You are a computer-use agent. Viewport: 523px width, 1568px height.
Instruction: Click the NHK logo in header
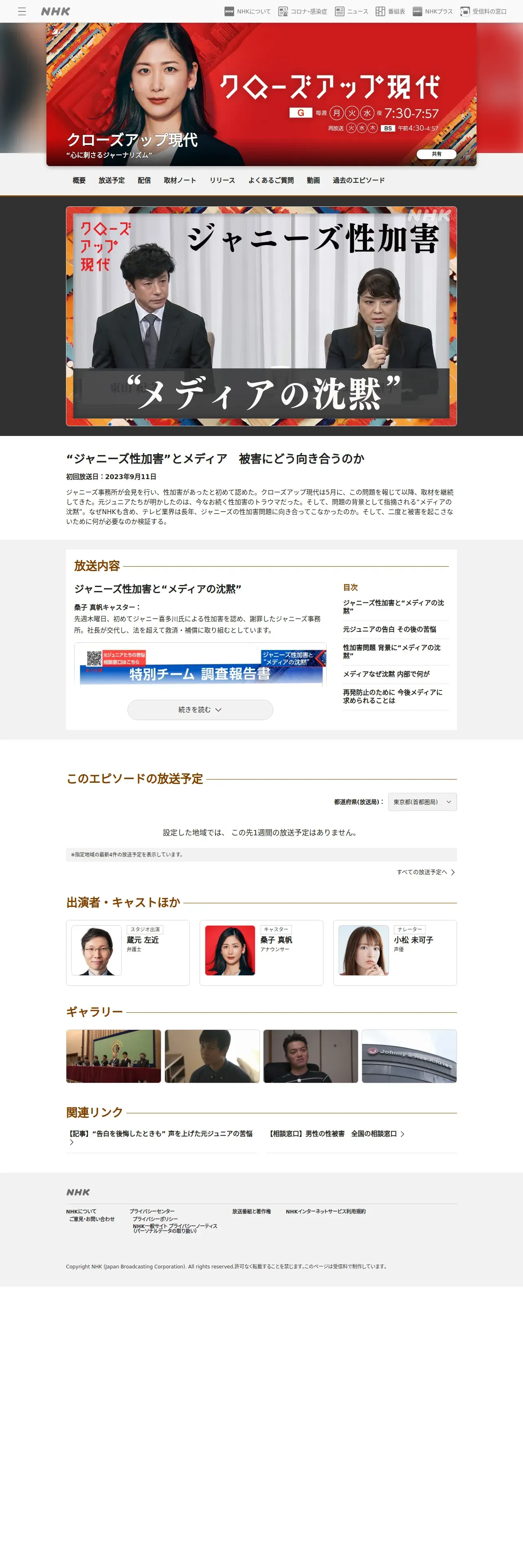(x=55, y=11)
